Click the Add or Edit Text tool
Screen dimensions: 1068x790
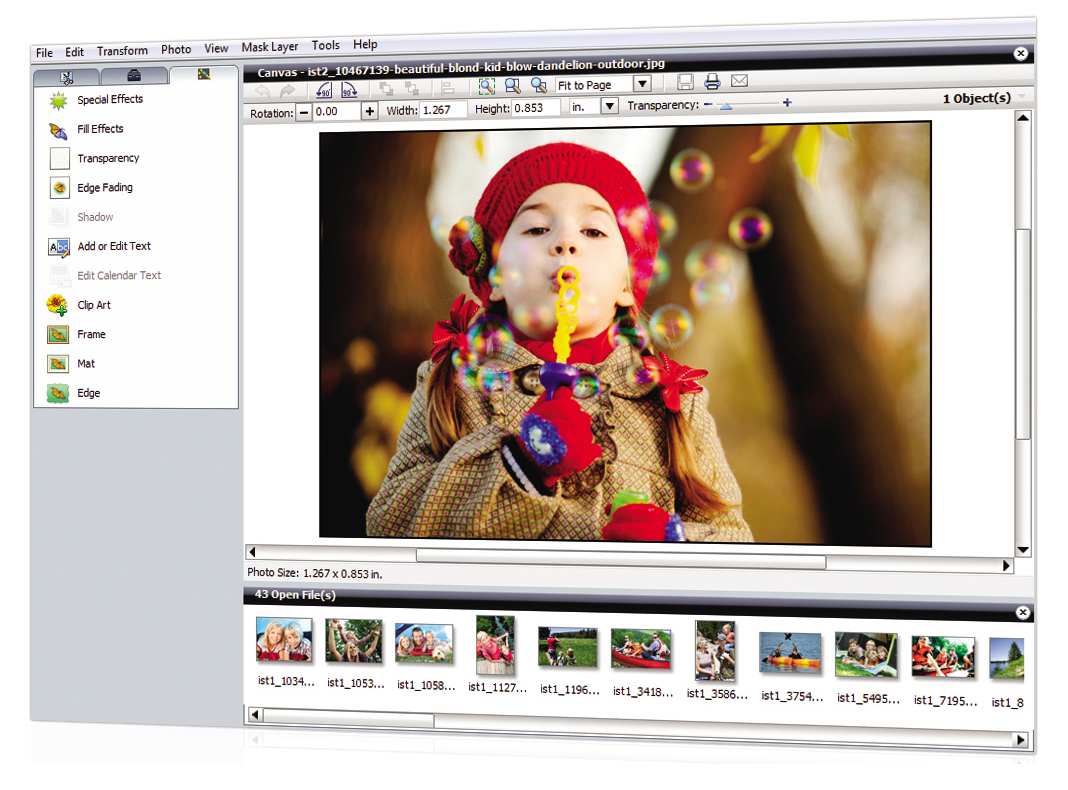click(x=113, y=247)
